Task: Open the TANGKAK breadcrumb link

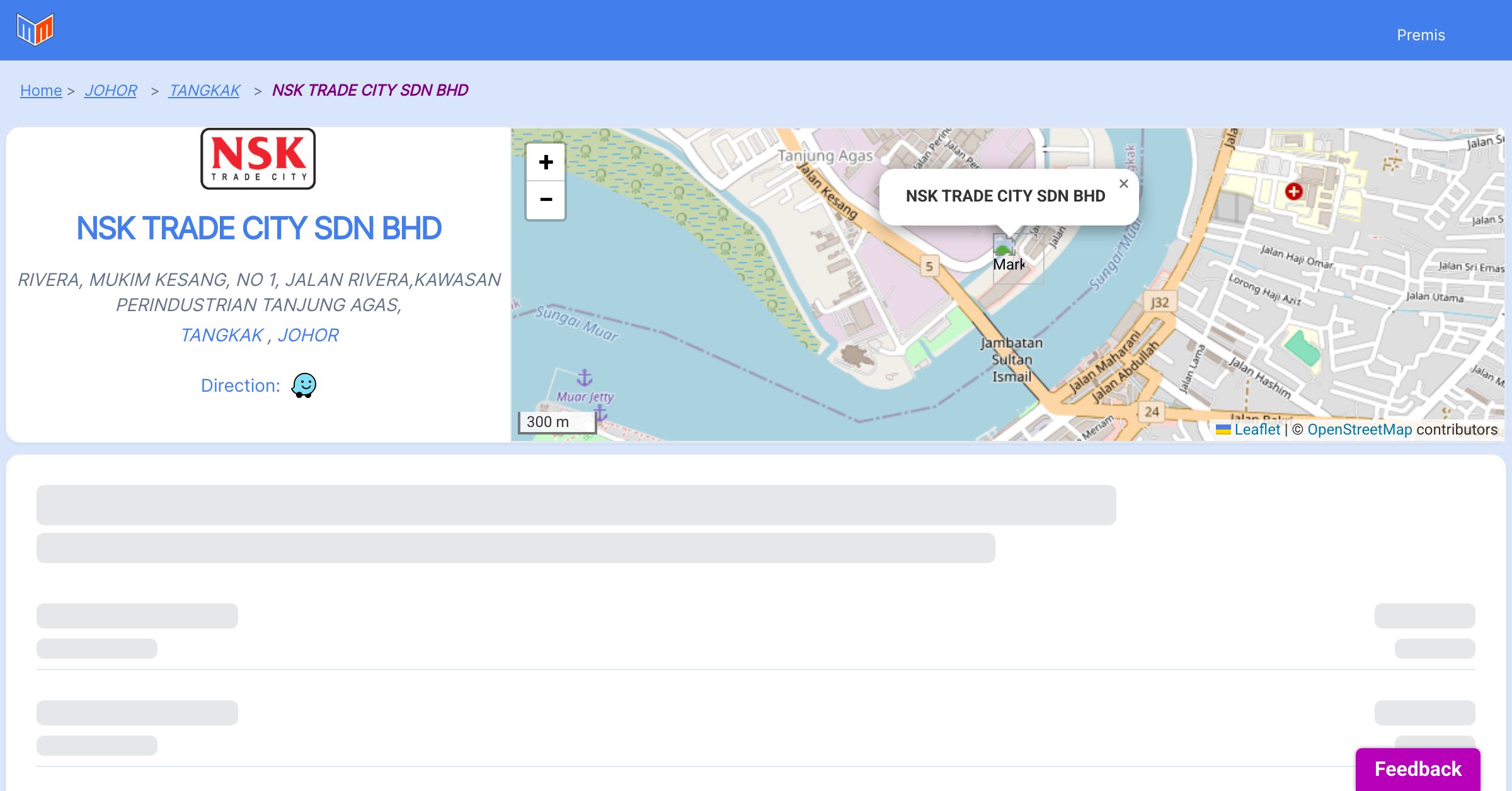Action: tap(204, 91)
